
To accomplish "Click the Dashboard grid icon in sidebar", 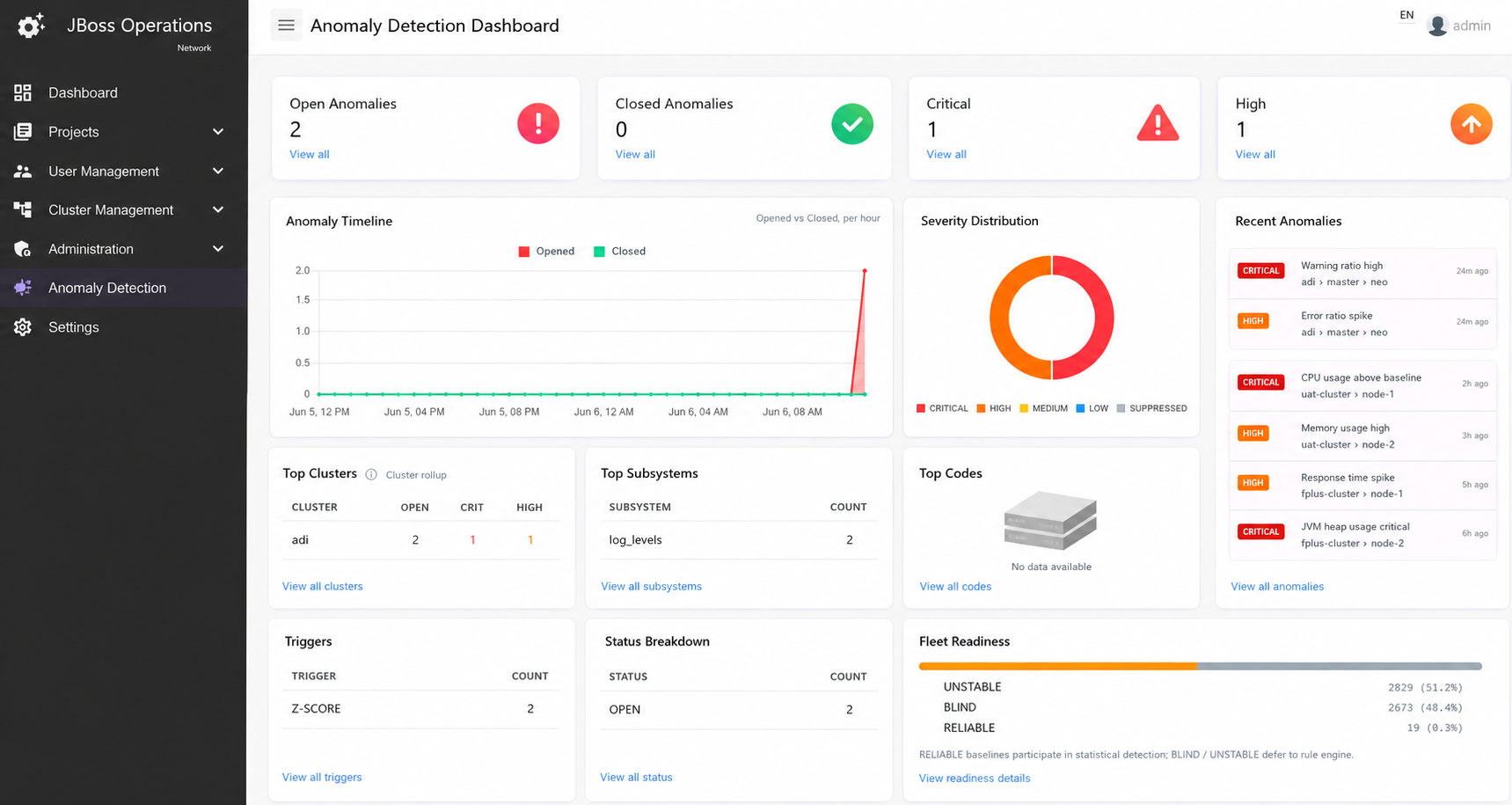I will coord(23,92).
